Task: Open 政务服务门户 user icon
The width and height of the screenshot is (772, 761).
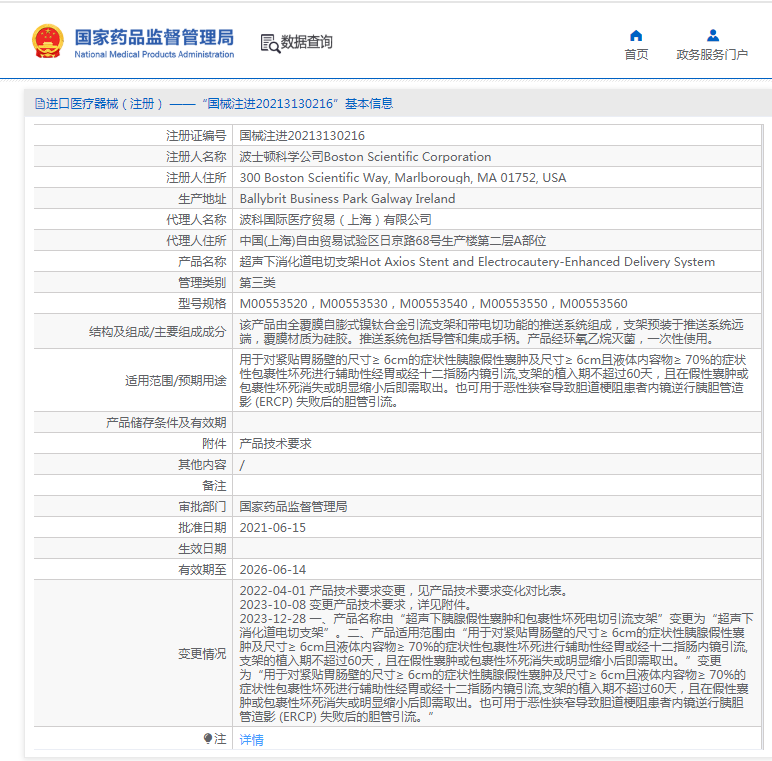Action: (712, 35)
